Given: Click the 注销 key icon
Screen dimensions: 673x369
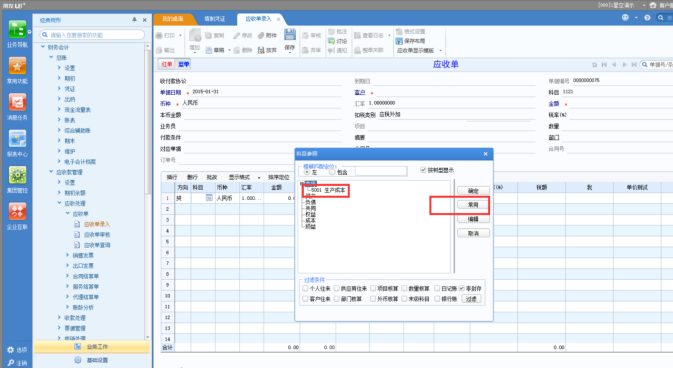Looking at the screenshot, I should click(x=10, y=363).
